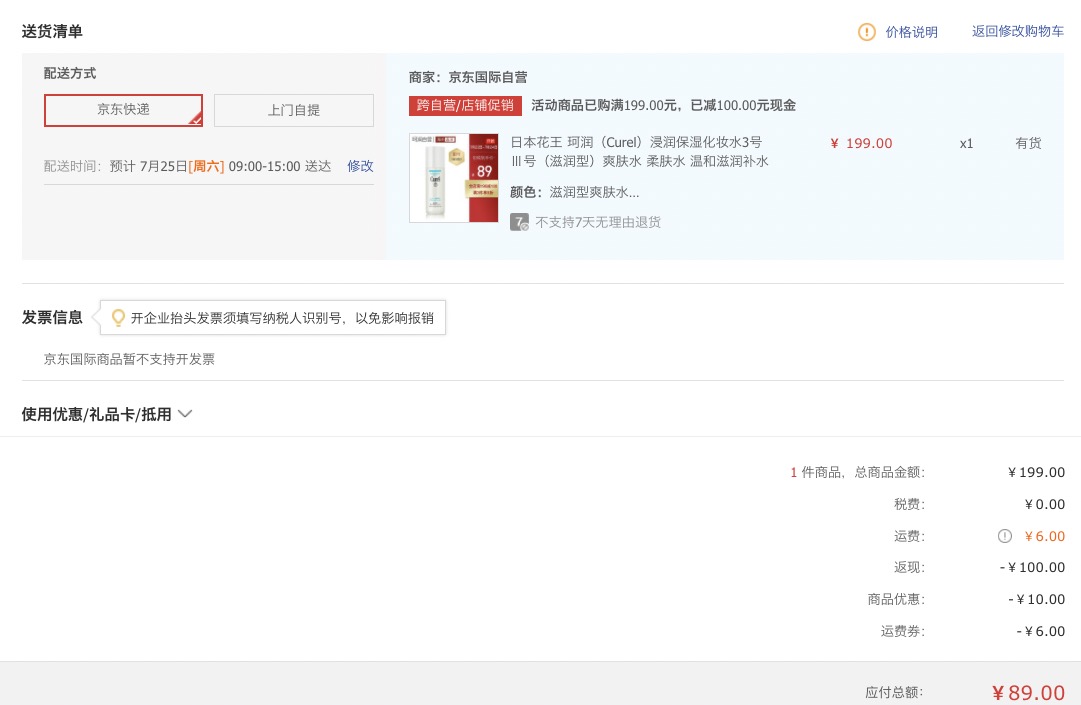1081x705 pixels.
Task: Click the 税费 ¥0.00 value
Action: (x=1044, y=504)
